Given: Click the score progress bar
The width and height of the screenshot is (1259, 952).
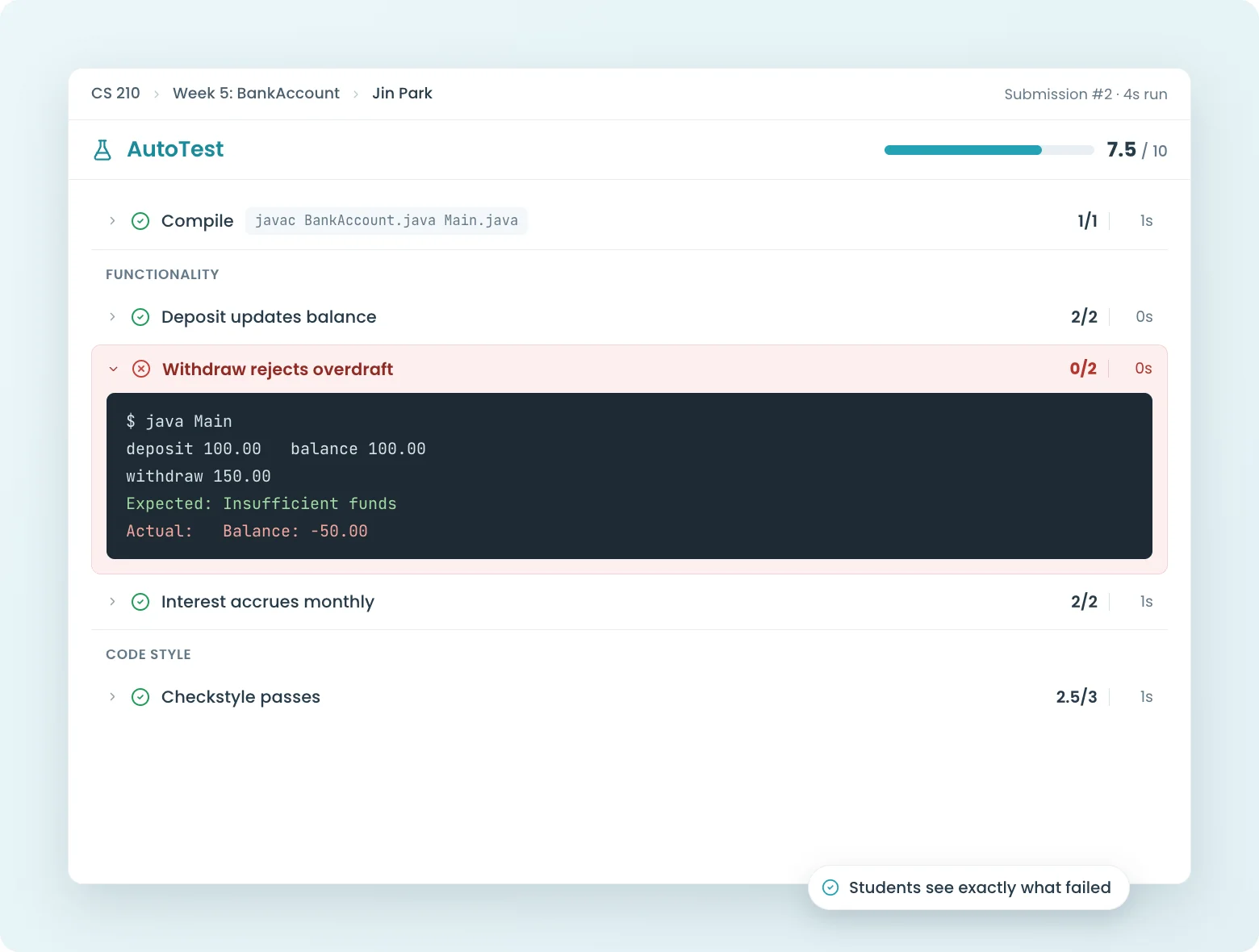Looking at the screenshot, I should tap(989, 150).
